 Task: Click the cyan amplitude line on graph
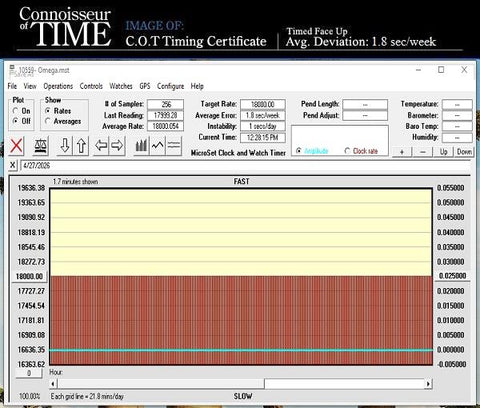click(241, 350)
